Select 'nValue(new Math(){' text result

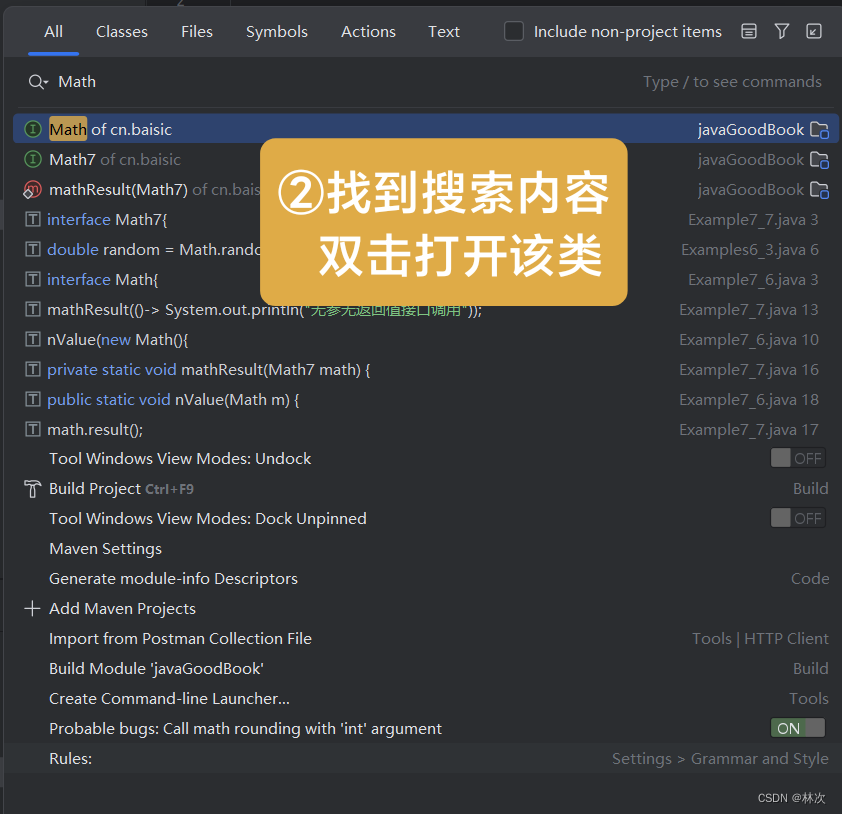(x=426, y=340)
